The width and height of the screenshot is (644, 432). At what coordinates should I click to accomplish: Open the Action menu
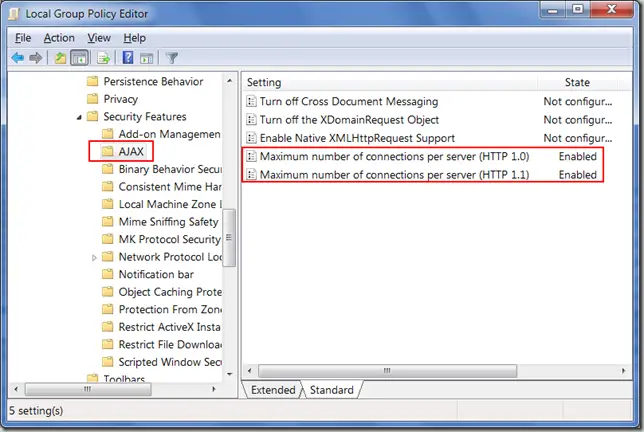point(59,38)
